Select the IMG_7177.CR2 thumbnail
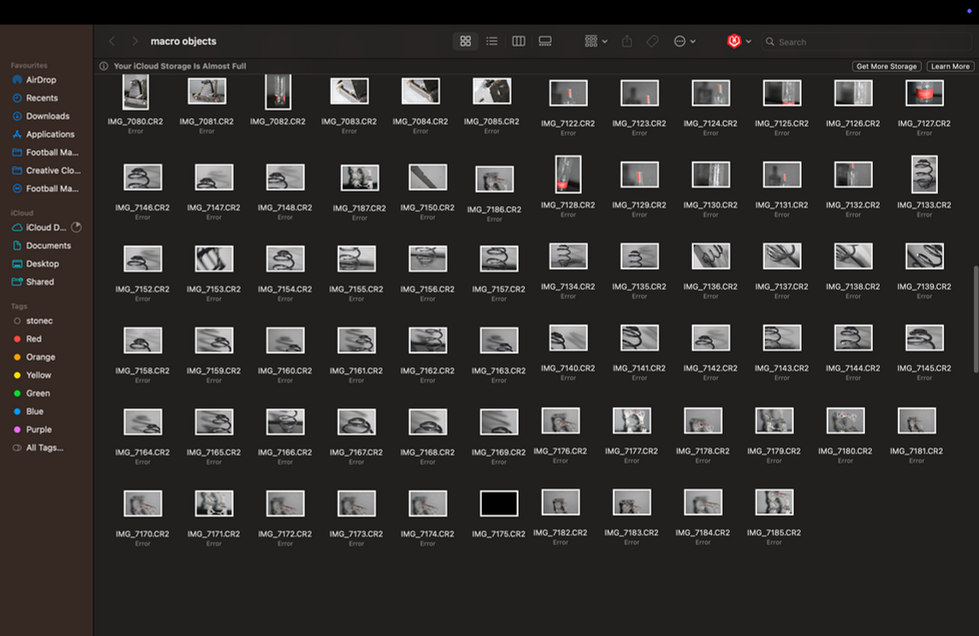Image resolution: width=979 pixels, height=636 pixels. (632, 420)
